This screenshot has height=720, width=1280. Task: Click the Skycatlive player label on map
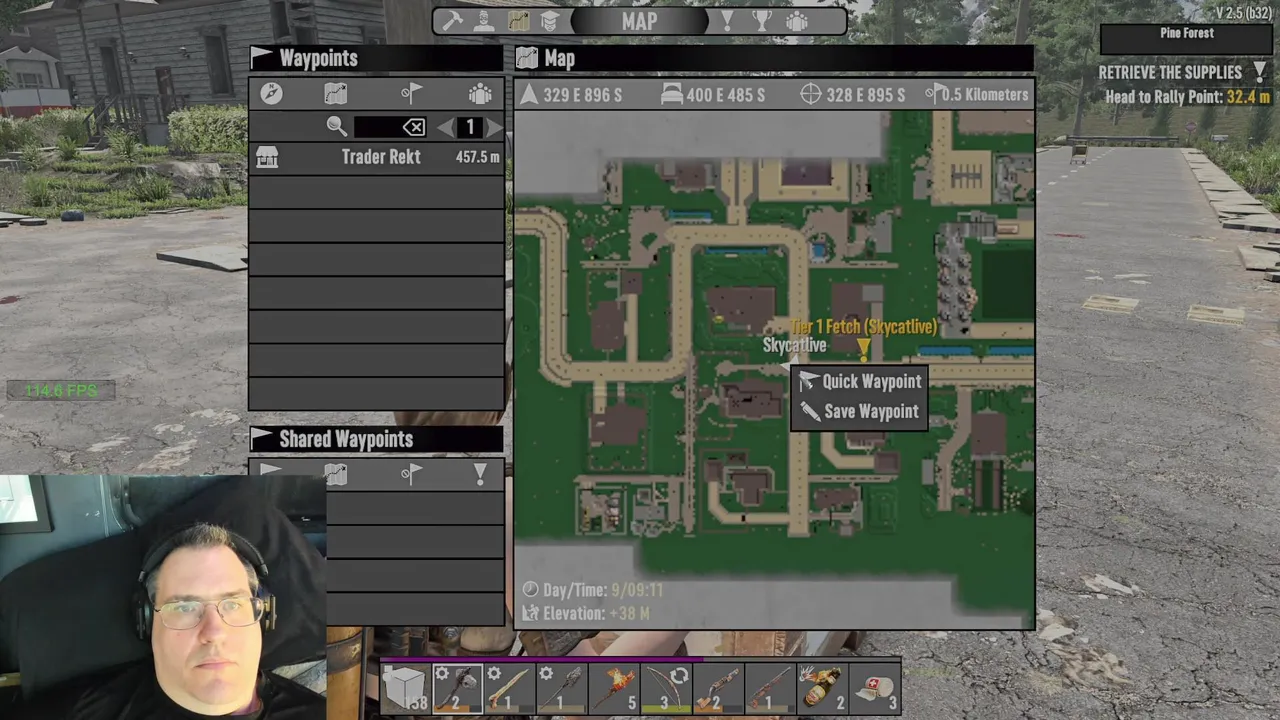[794, 345]
